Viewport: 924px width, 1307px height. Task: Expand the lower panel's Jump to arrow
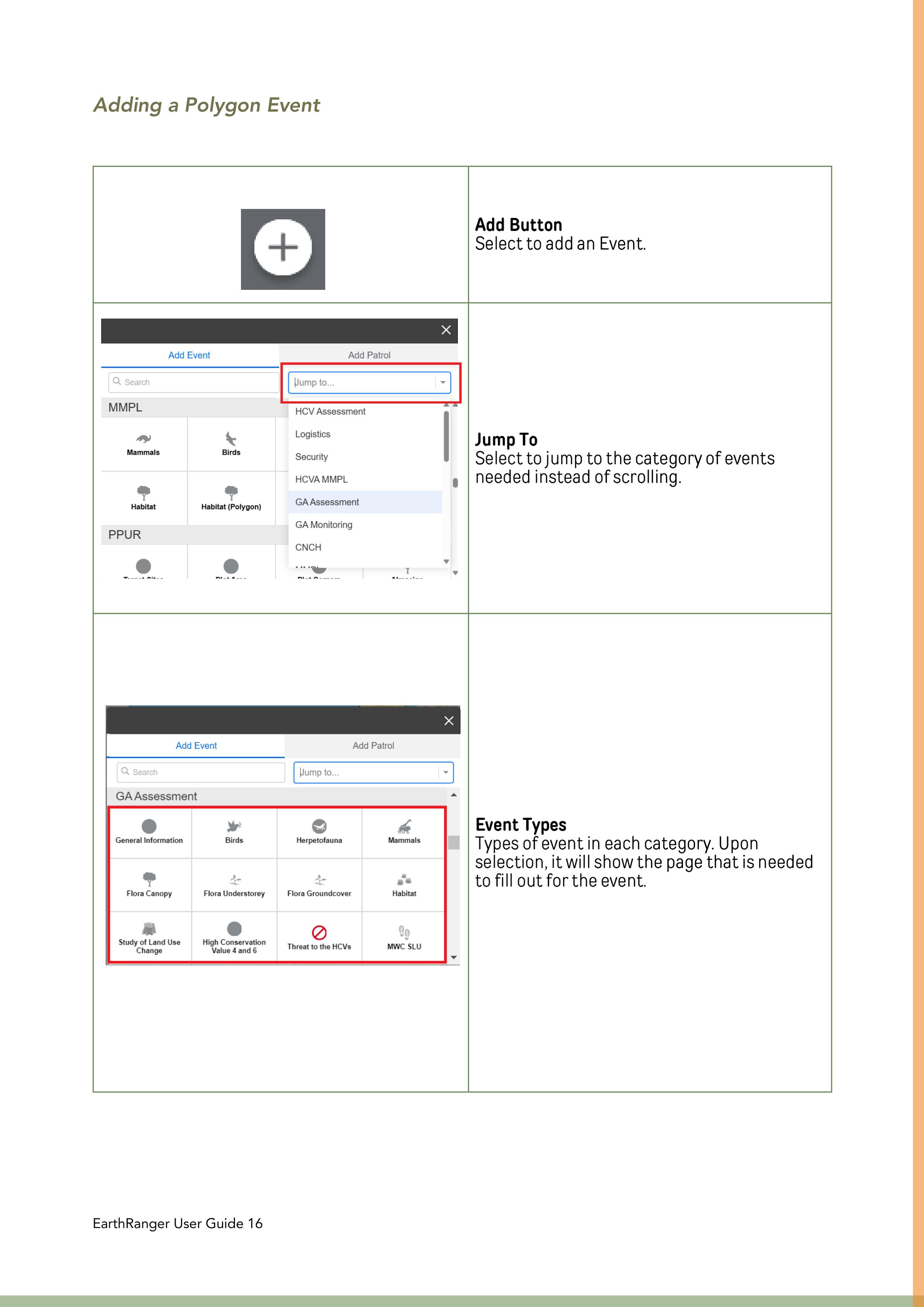[446, 773]
